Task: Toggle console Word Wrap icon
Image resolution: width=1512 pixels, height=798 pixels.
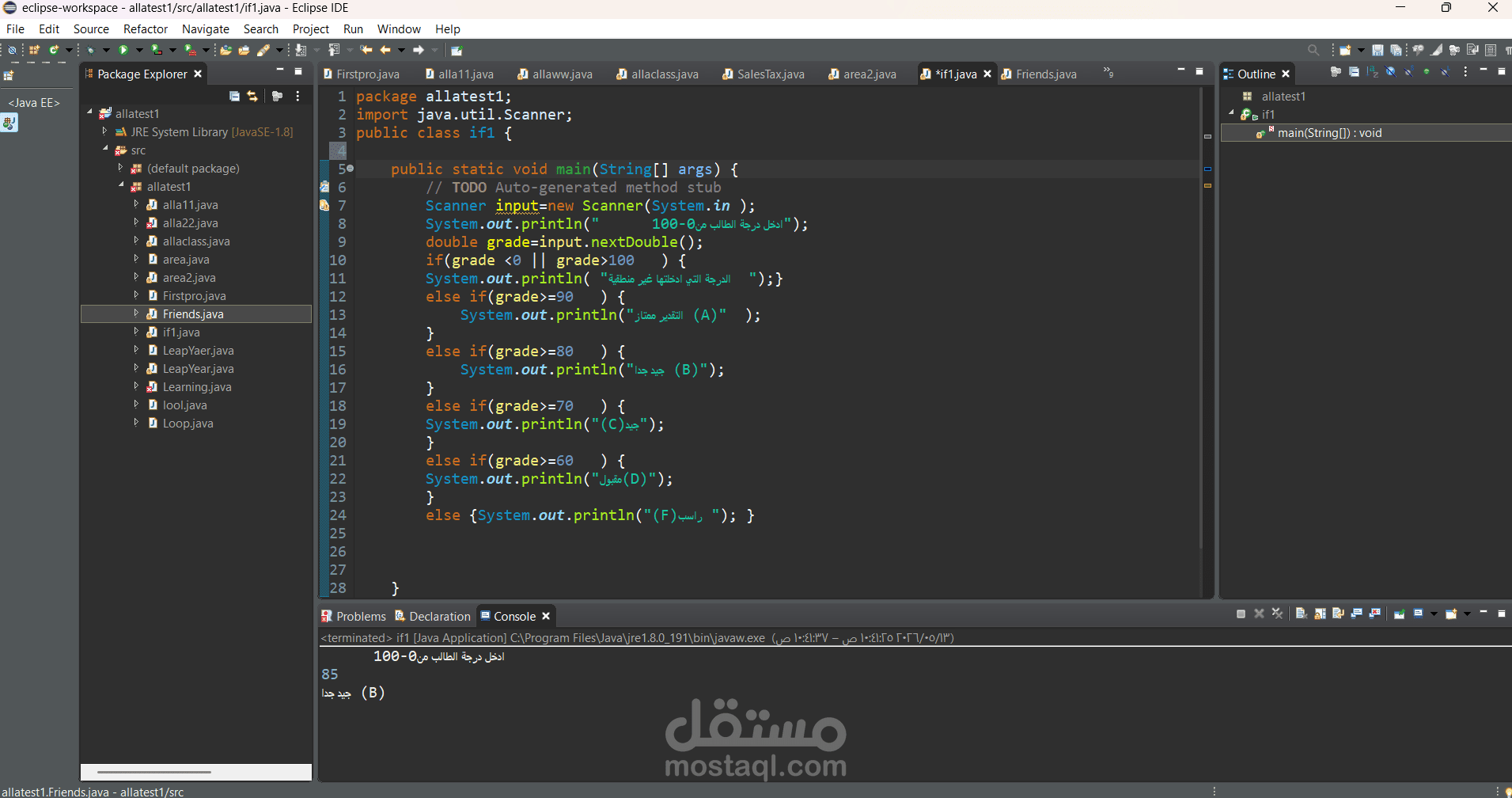Action: point(1338,614)
